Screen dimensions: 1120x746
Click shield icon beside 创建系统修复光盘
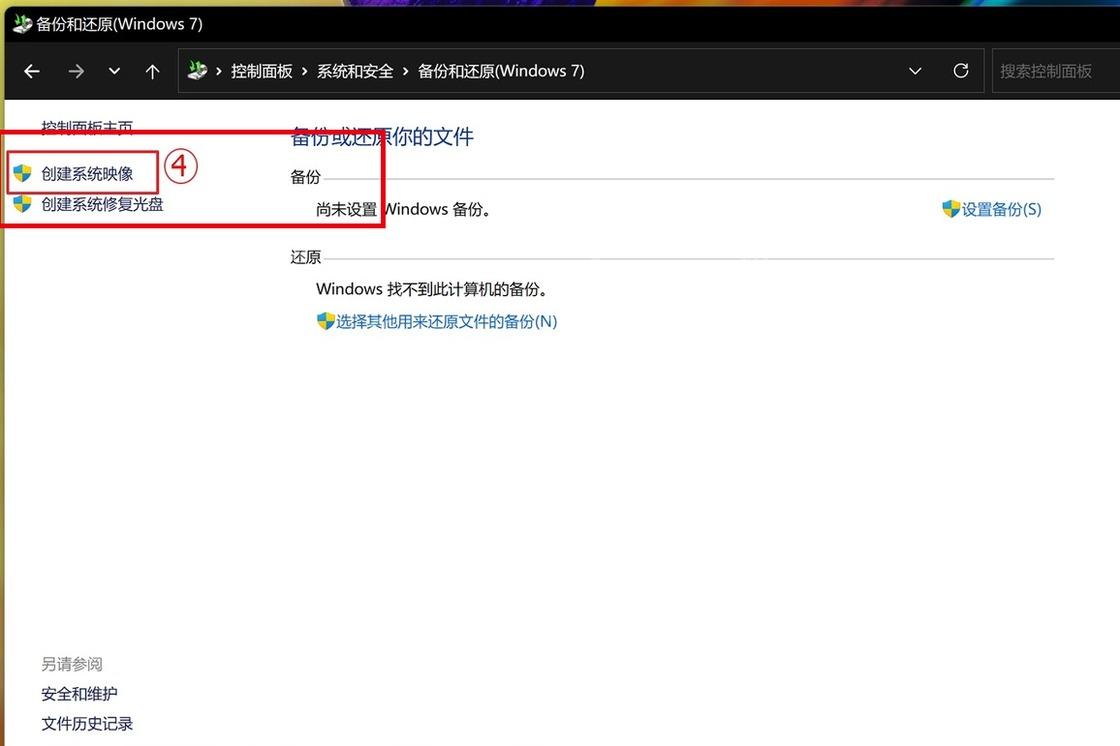pos(22,204)
